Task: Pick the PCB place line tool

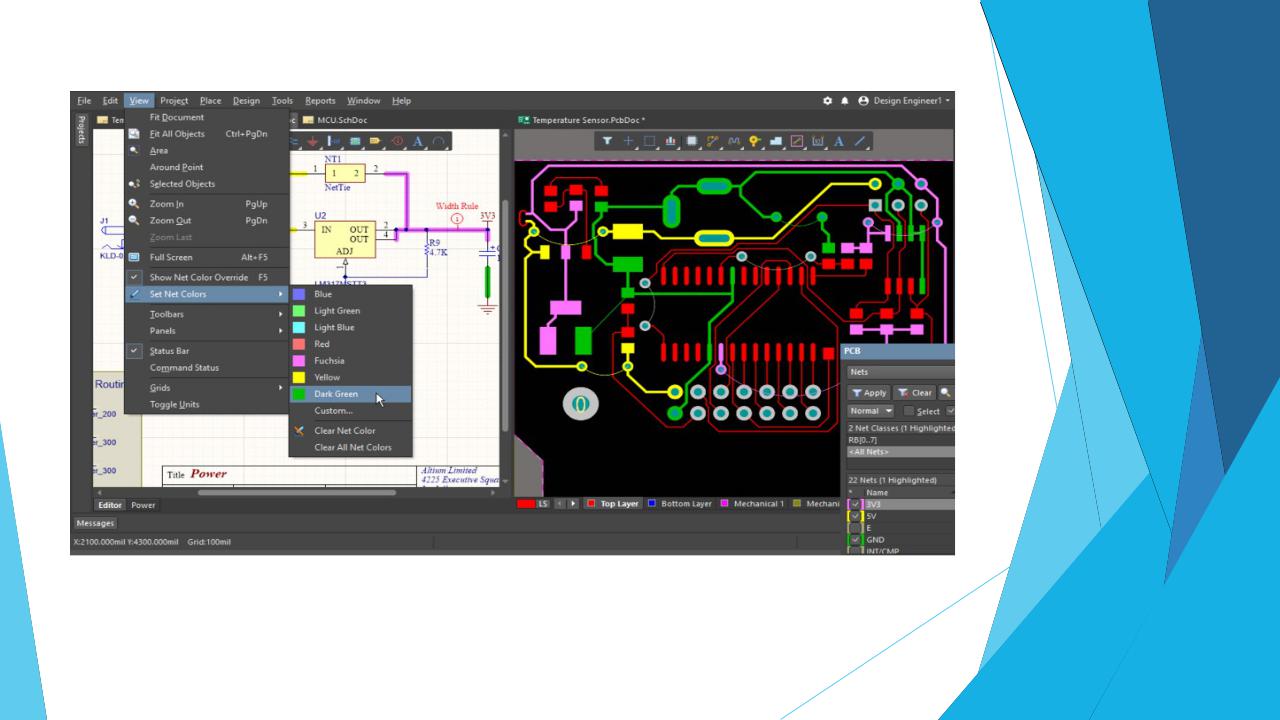Action: pos(858,141)
